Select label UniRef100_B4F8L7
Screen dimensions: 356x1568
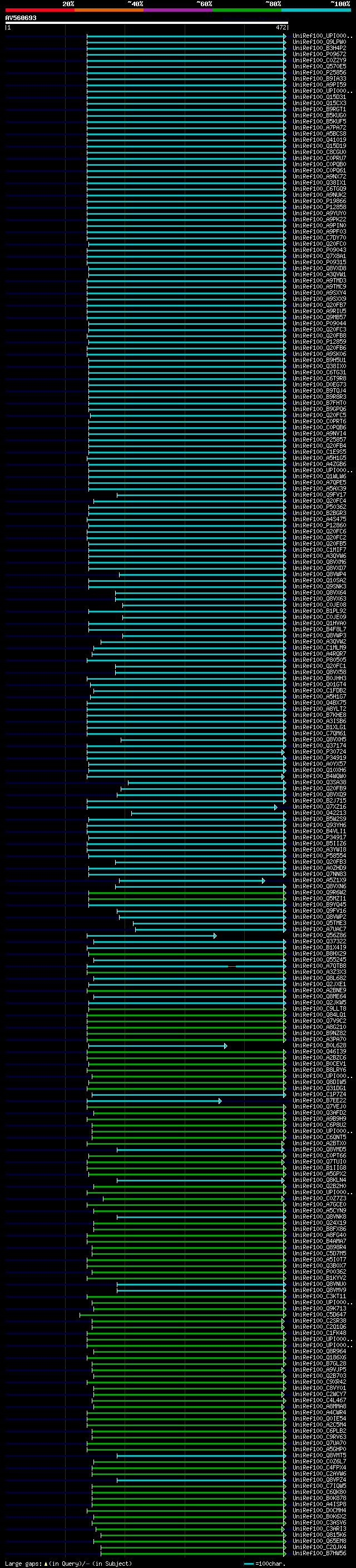point(319,630)
